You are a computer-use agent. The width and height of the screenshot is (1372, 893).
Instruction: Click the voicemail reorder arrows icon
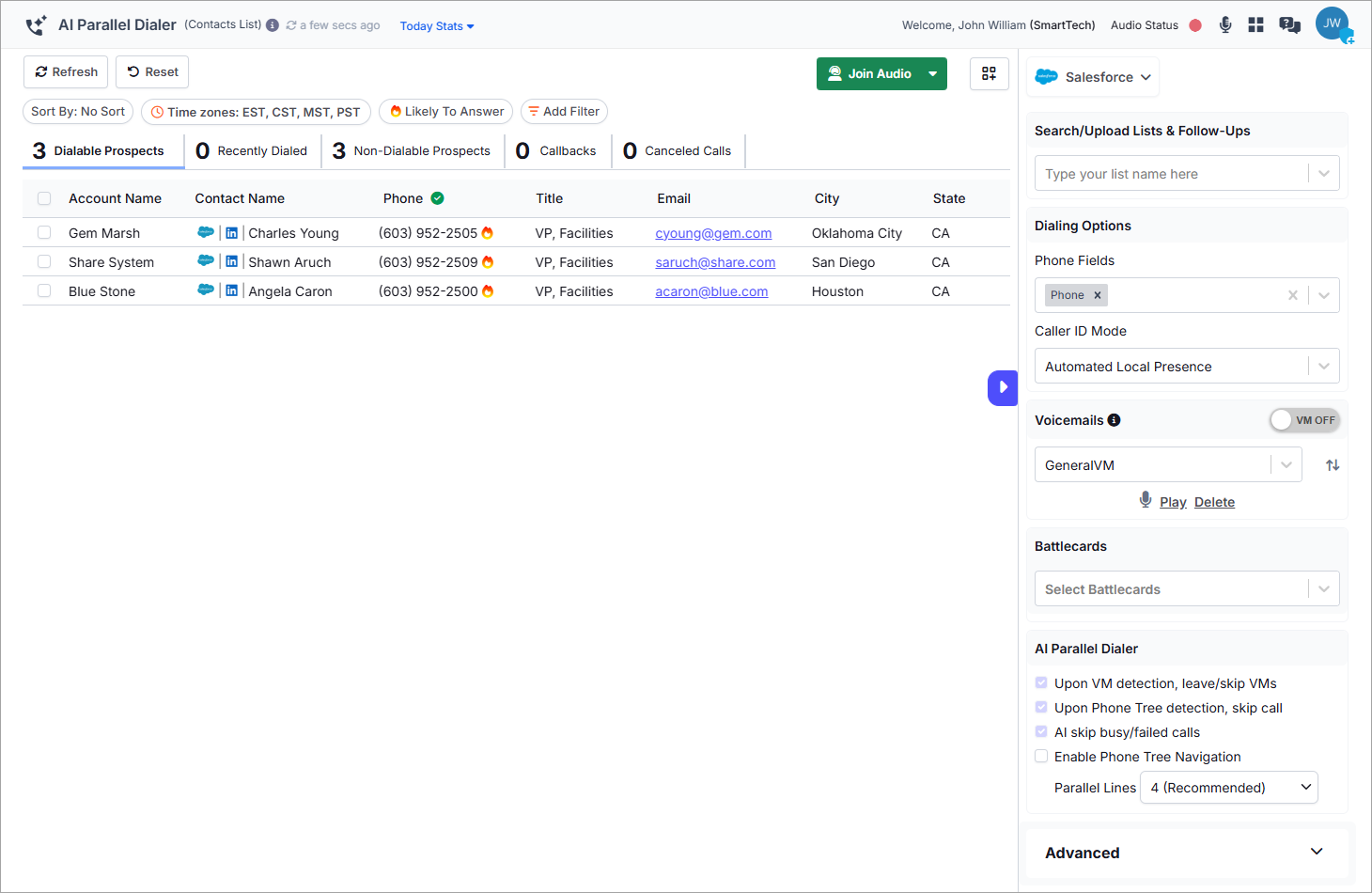(x=1333, y=465)
